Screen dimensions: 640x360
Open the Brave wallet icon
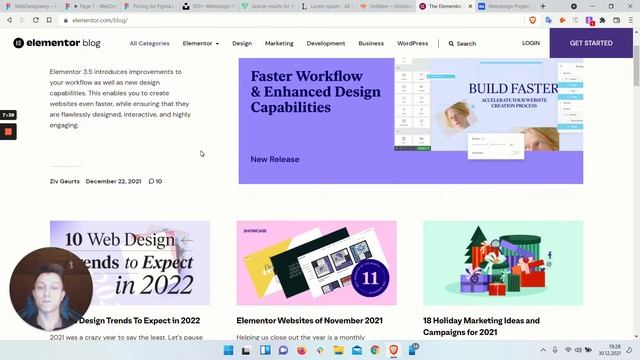(x=617, y=20)
